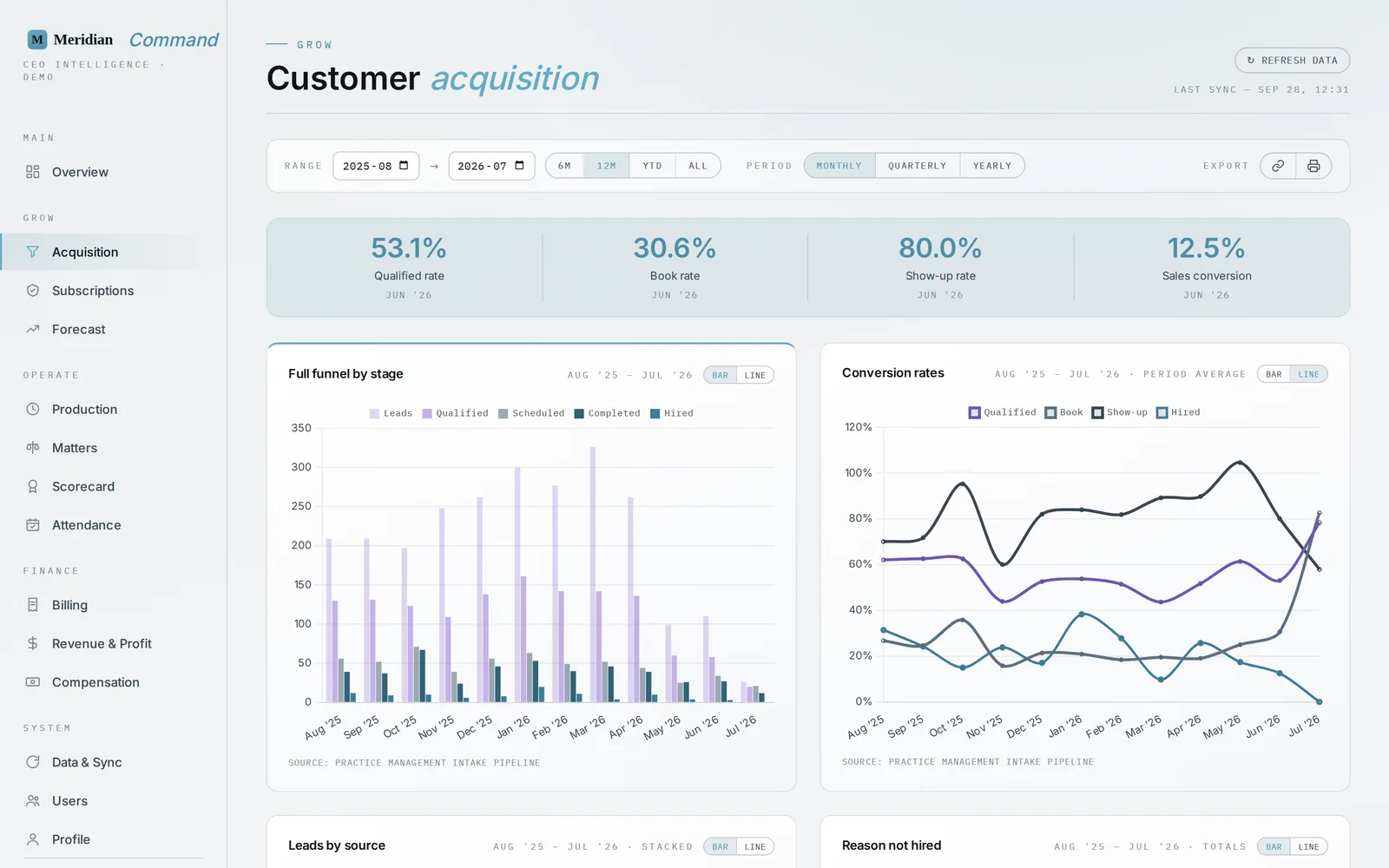The height and width of the screenshot is (868, 1389).
Task: Click the Forecast trend-line icon
Action: [x=33, y=329]
